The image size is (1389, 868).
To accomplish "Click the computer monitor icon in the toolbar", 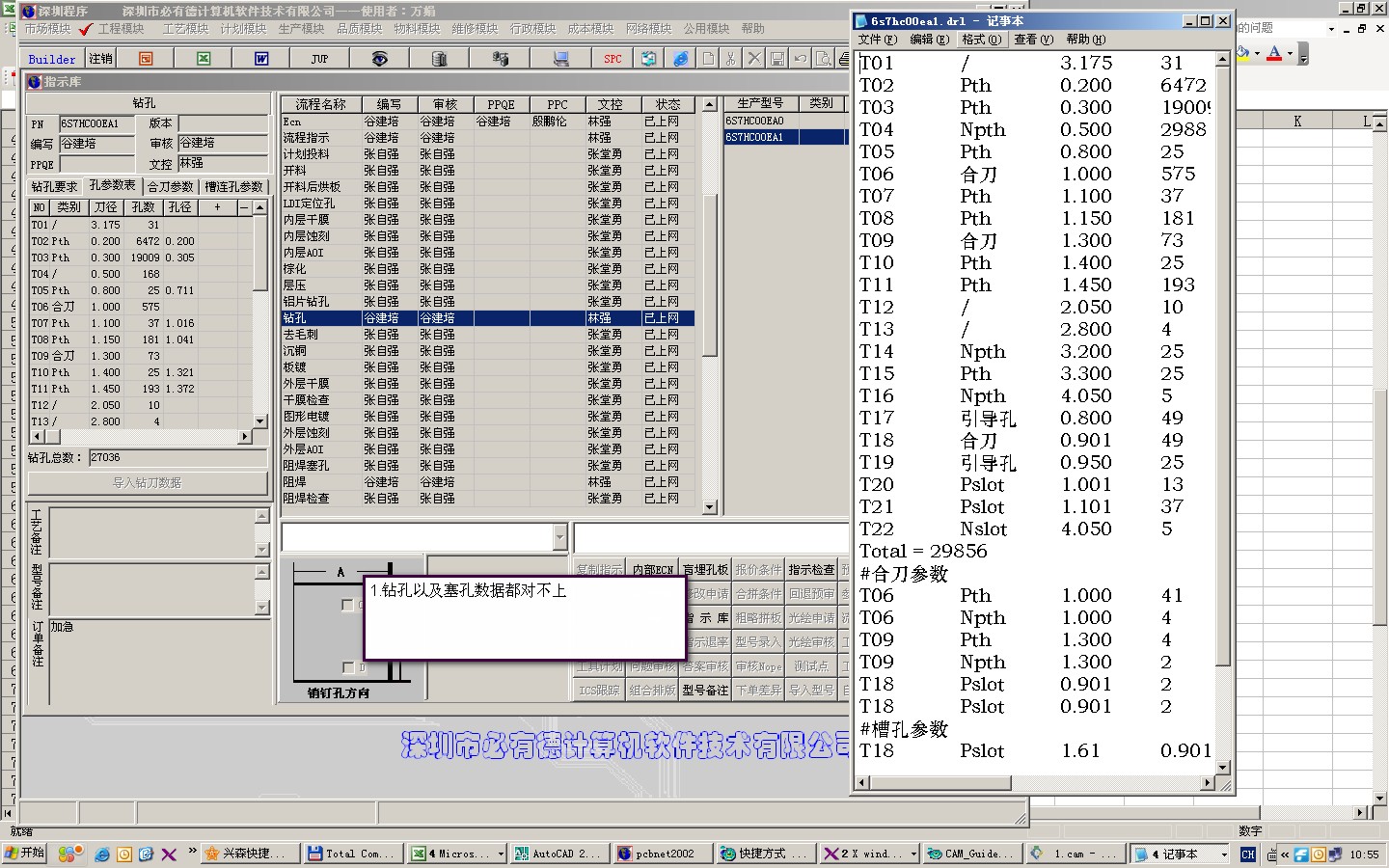I will coord(560,59).
